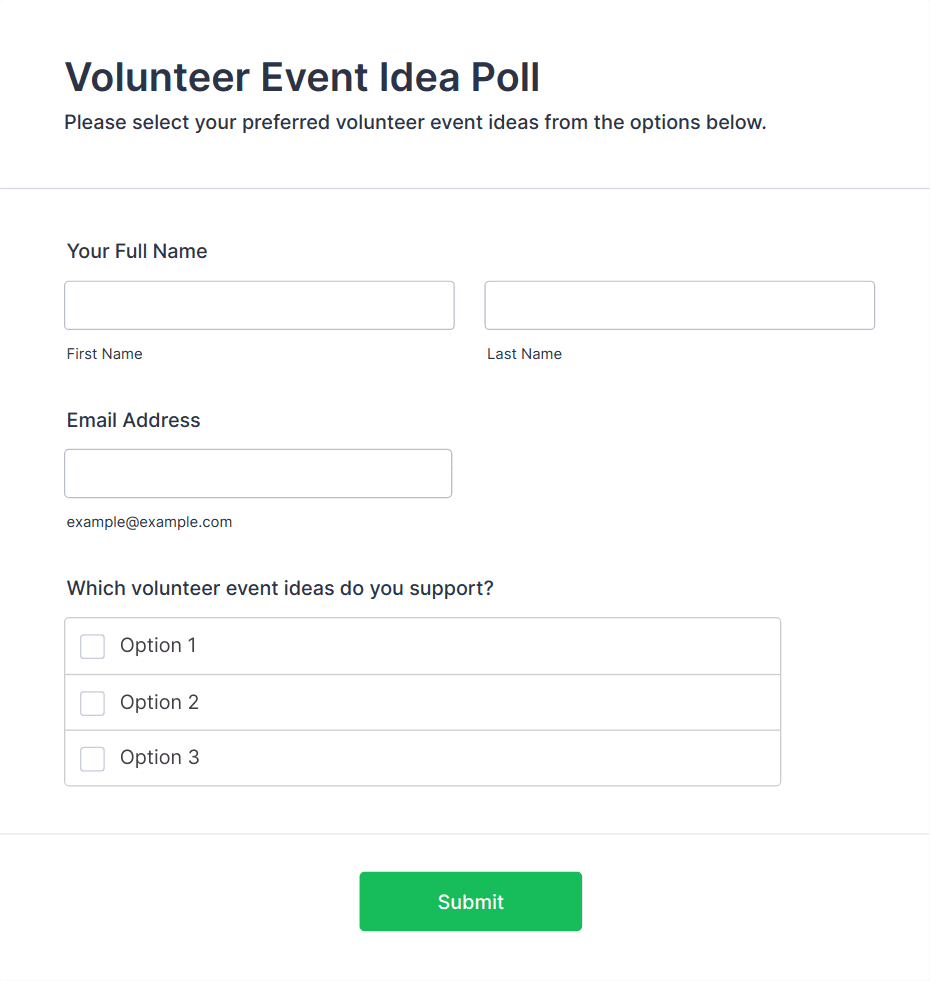Check the Option 3 checkbox

(x=92, y=759)
